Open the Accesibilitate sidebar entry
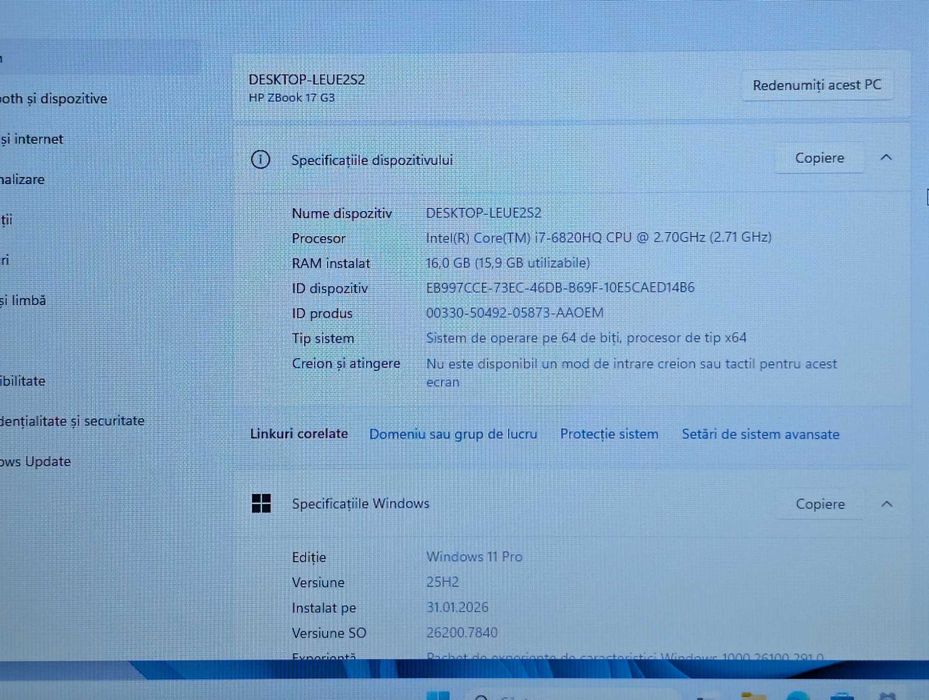 (23, 381)
